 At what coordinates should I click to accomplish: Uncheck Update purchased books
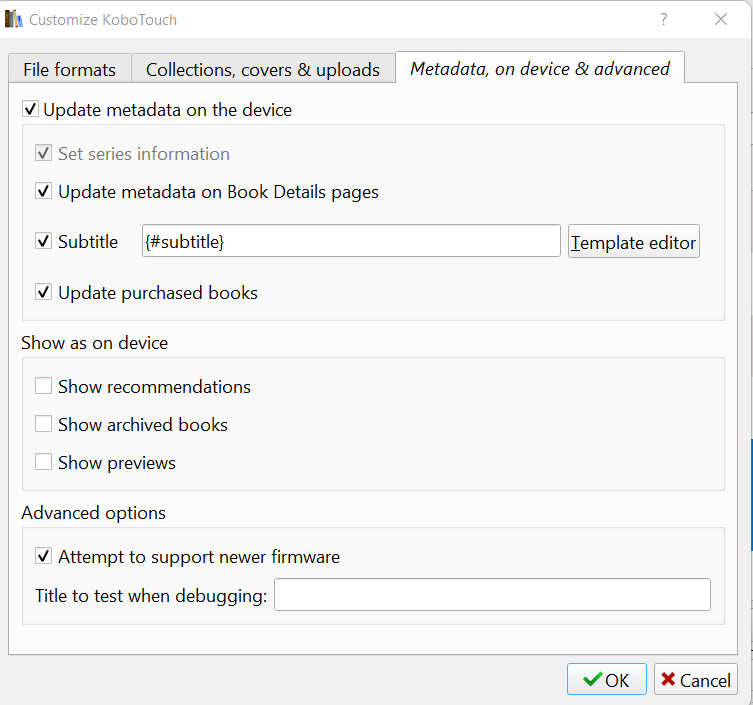pyautogui.click(x=43, y=292)
